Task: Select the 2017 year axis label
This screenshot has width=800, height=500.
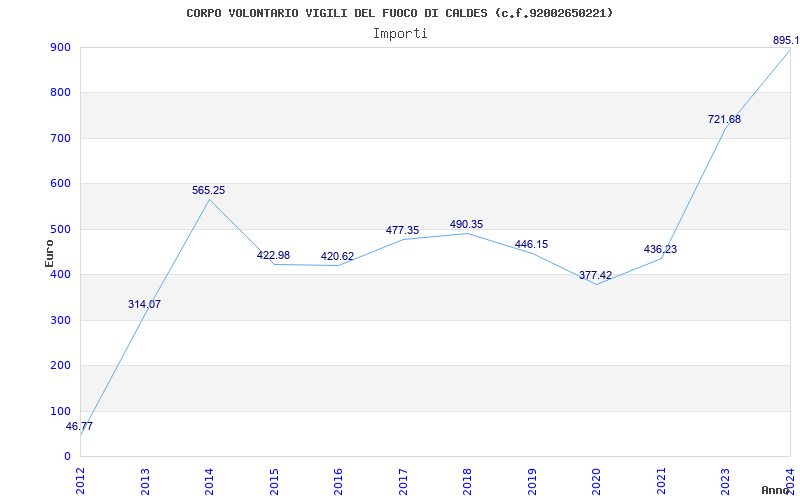Action: point(403,482)
